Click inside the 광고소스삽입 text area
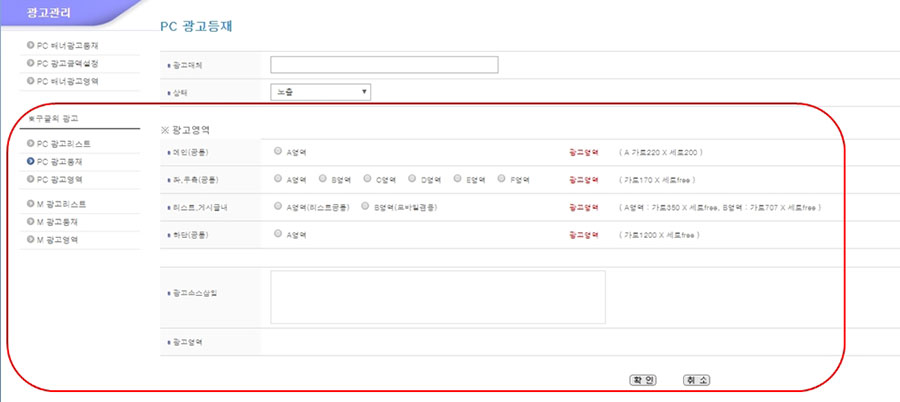 [x=438, y=297]
